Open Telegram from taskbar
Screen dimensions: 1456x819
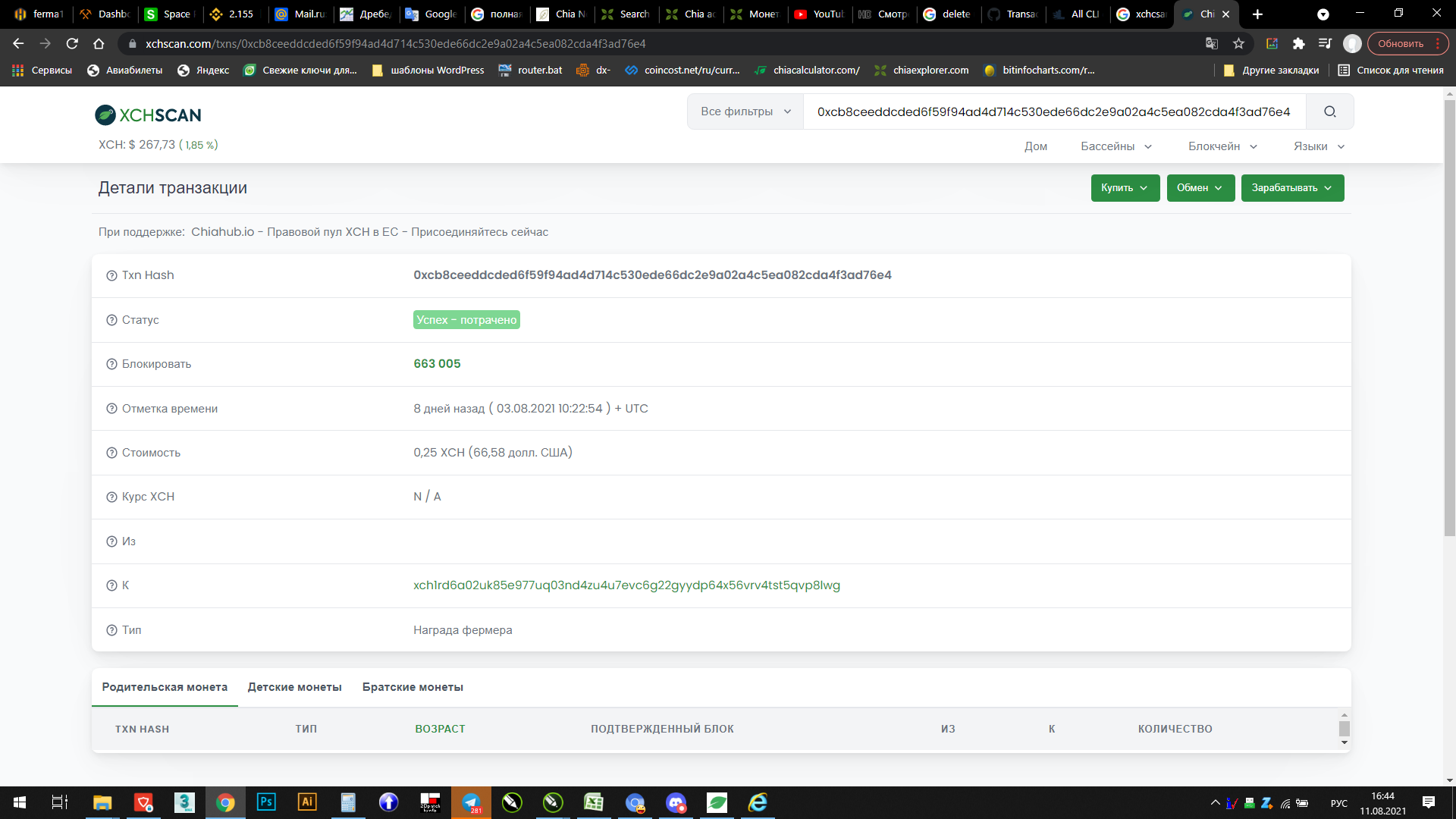[x=471, y=802]
